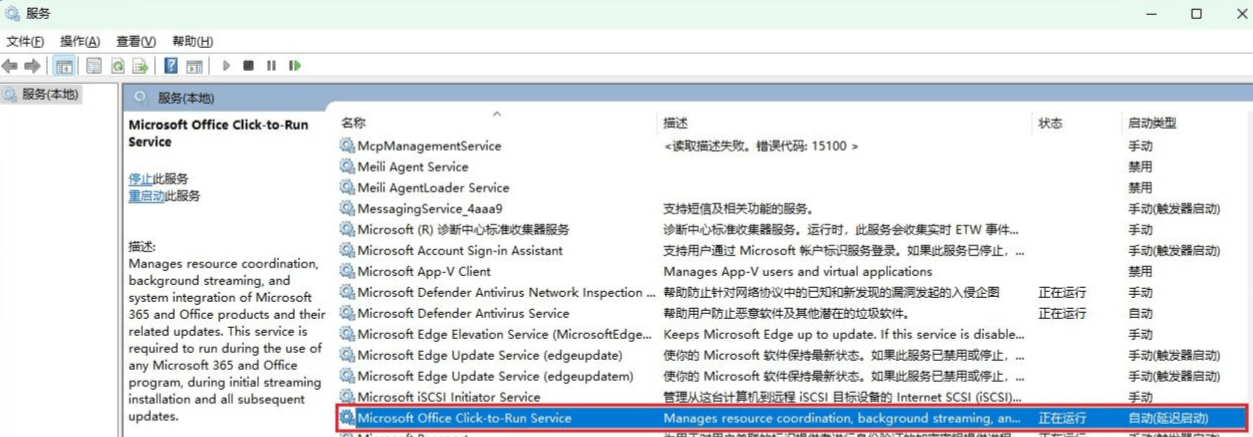Click the gear icon beside Microsoft iSCSI Initiator Service
Image resolution: width=1253 pixels, height=437 pixels.
pos(347,397)
